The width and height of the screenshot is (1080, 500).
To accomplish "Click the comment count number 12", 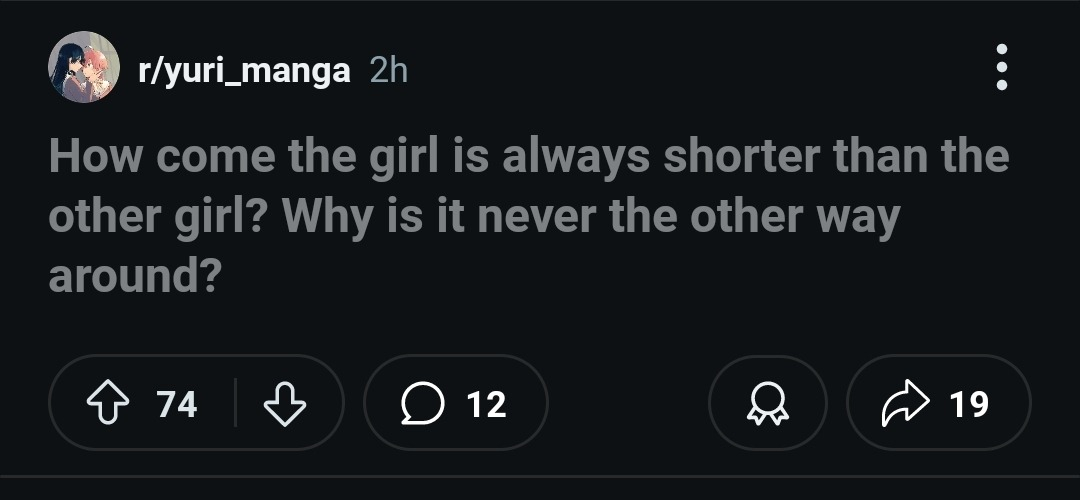I will pos(487,404).
